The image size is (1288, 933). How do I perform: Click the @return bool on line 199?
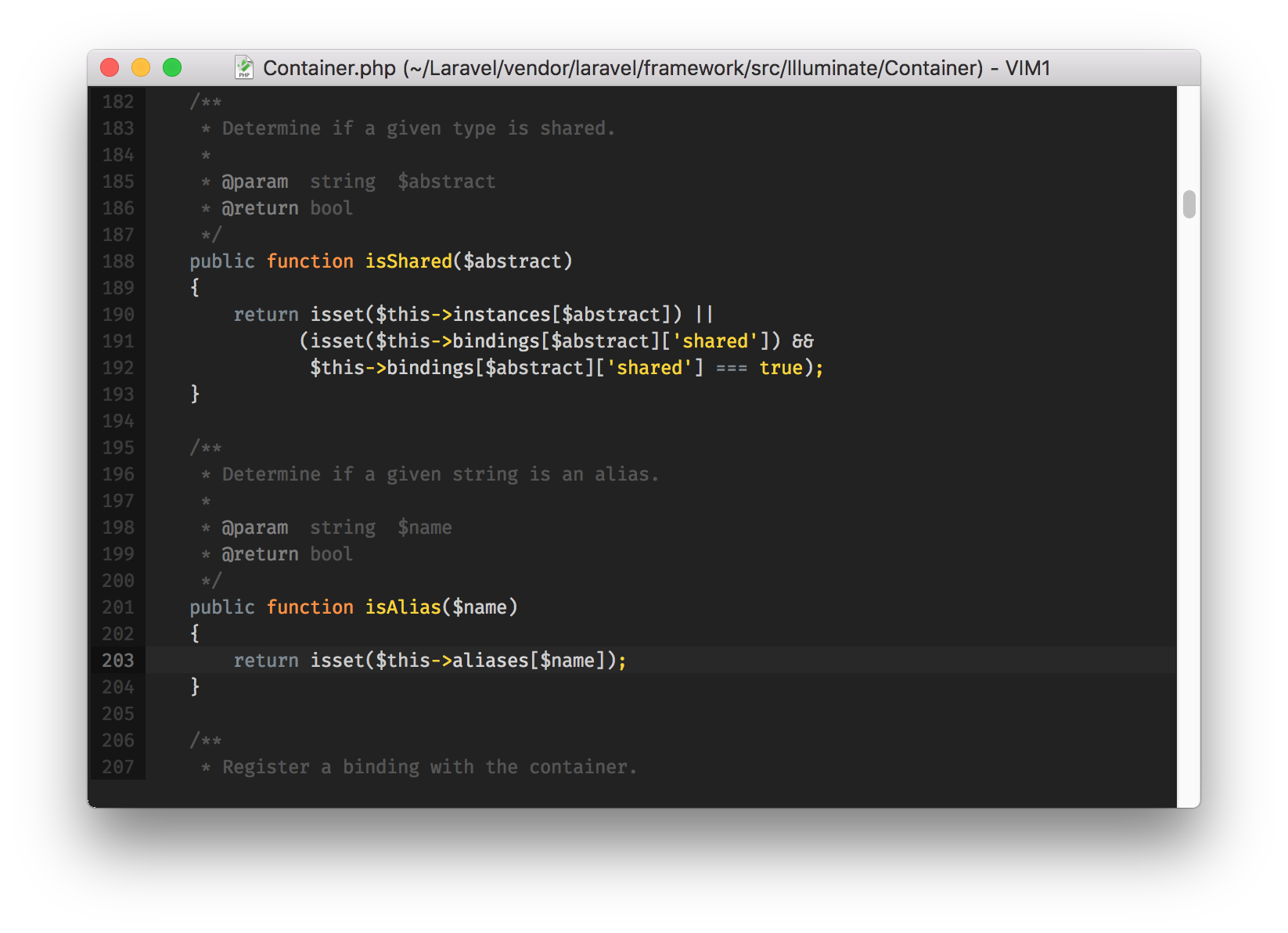point(287,554)
